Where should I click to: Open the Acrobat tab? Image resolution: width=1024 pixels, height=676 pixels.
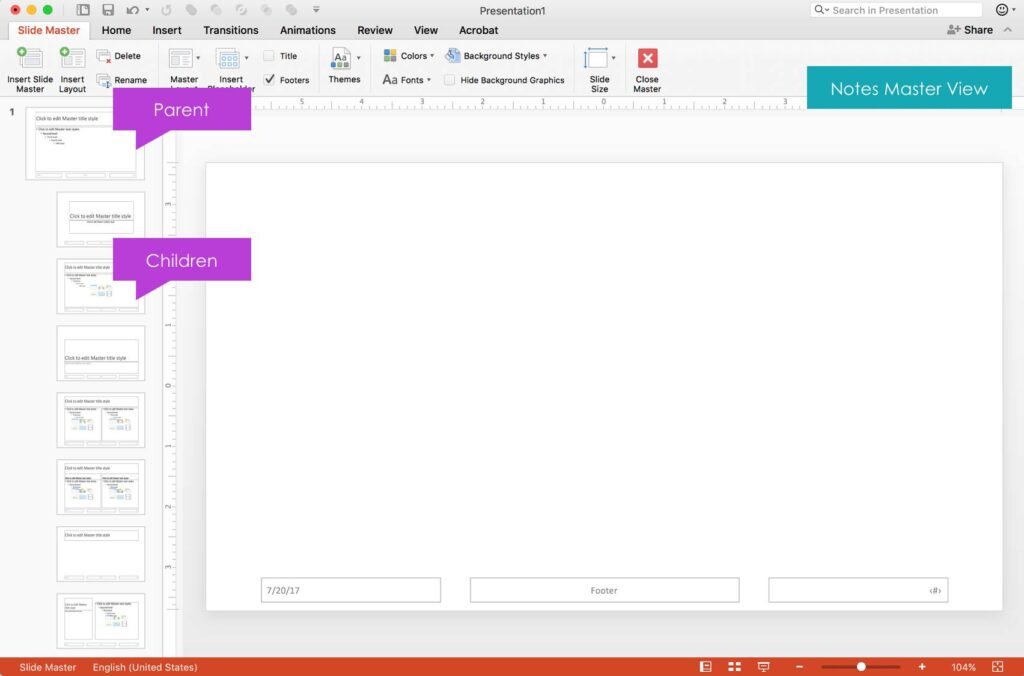478,30
